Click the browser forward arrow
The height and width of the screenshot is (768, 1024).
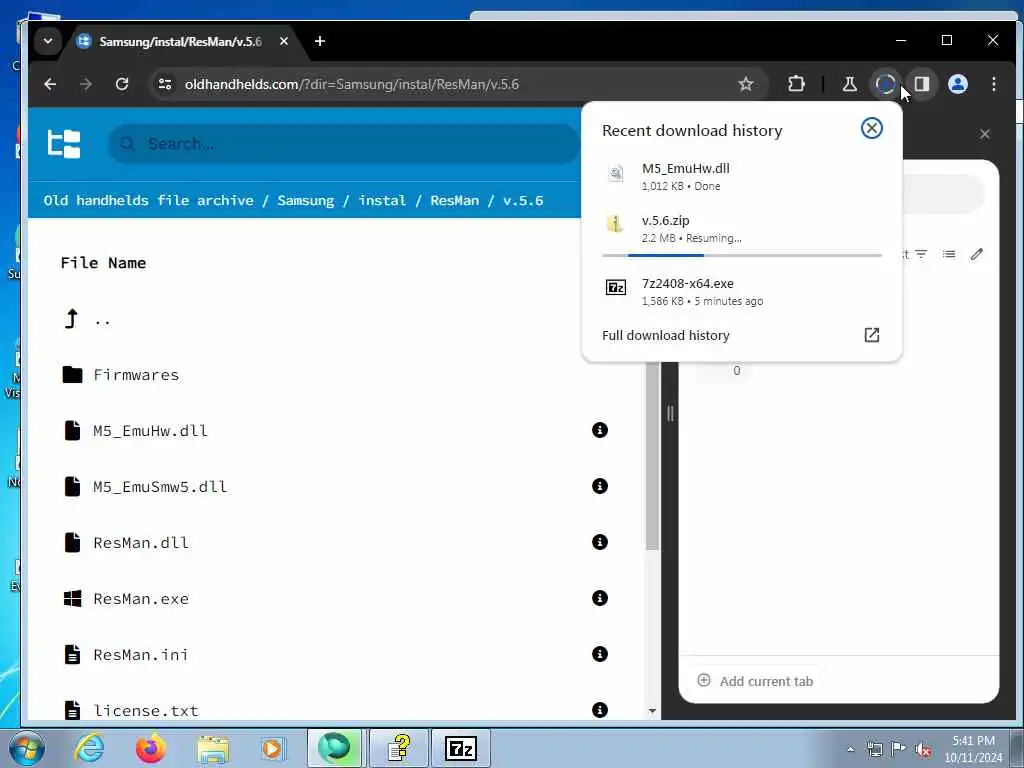[x=86, y=84]
